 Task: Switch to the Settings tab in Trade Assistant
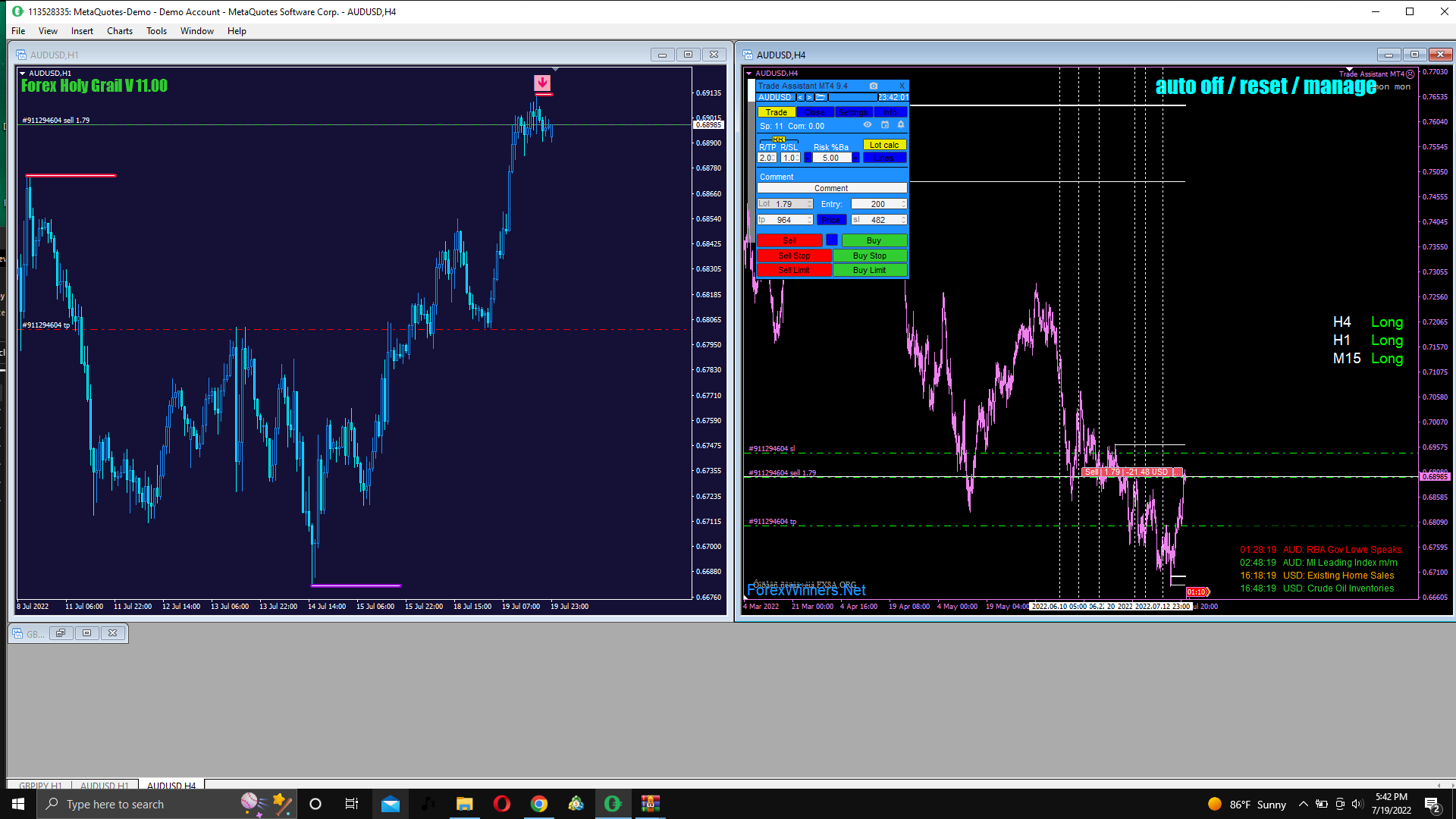[853, 112]
